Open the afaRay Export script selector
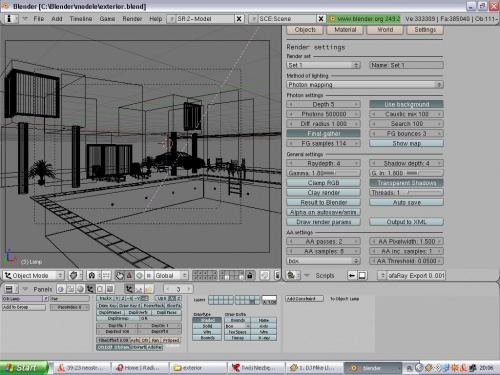This screenshot has height=375, width=500. 382,275
